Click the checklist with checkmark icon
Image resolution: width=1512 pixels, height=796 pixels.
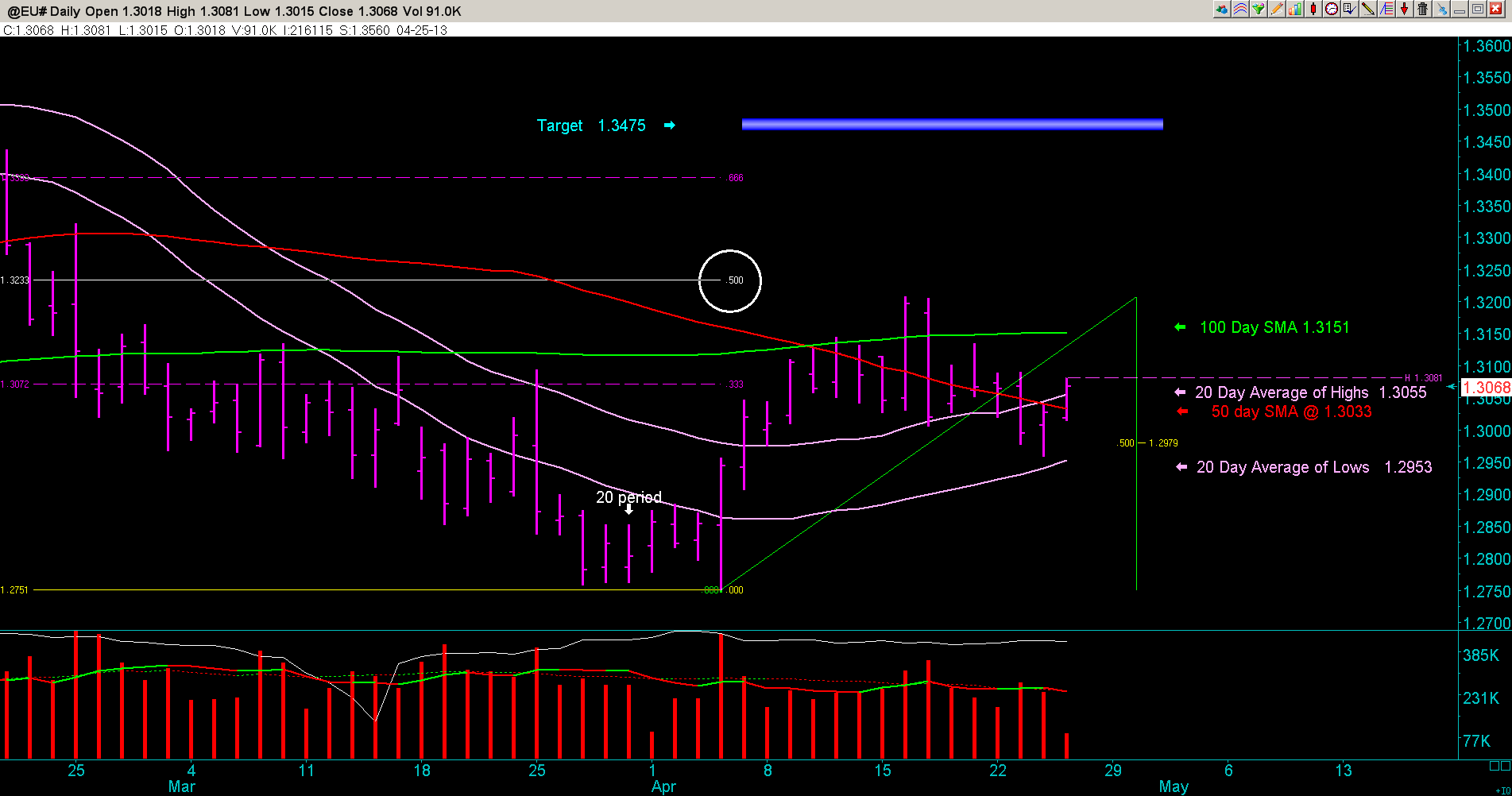click(x=1349, y=9)
